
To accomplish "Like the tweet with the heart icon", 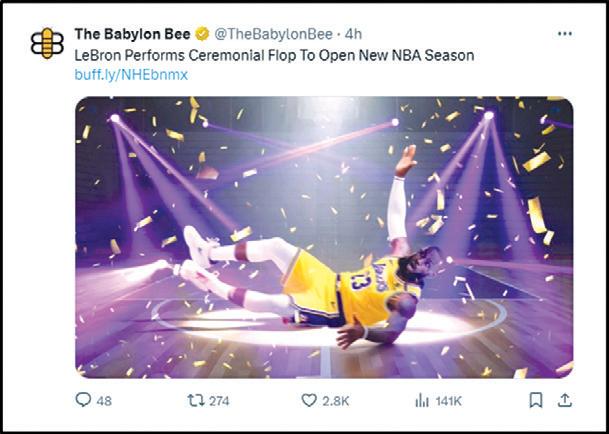I will (x=309, y=400).
